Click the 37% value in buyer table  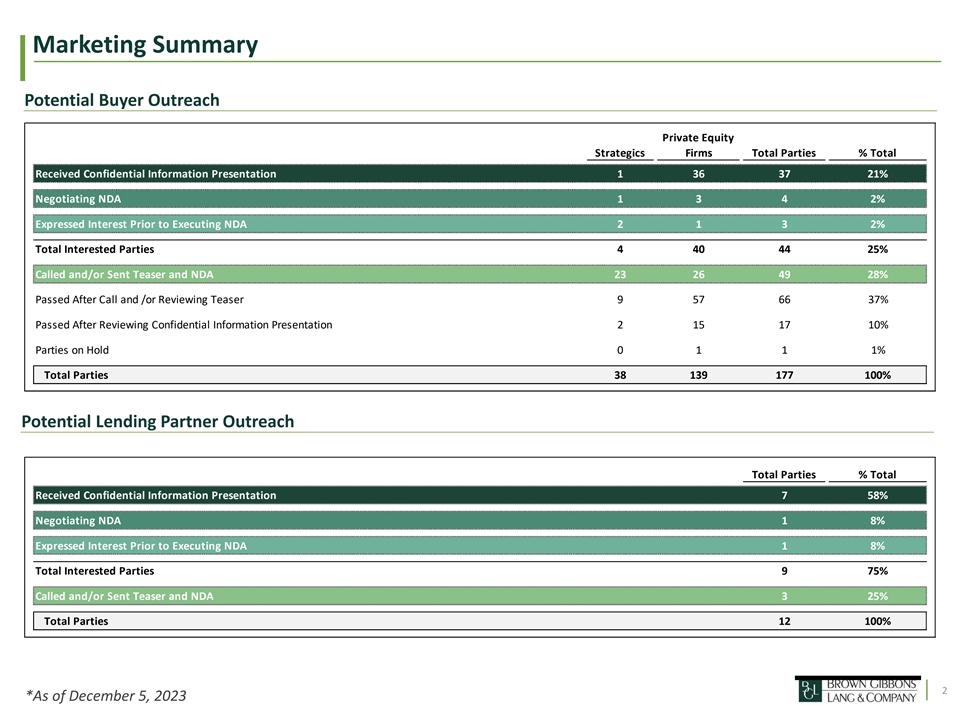877,299
